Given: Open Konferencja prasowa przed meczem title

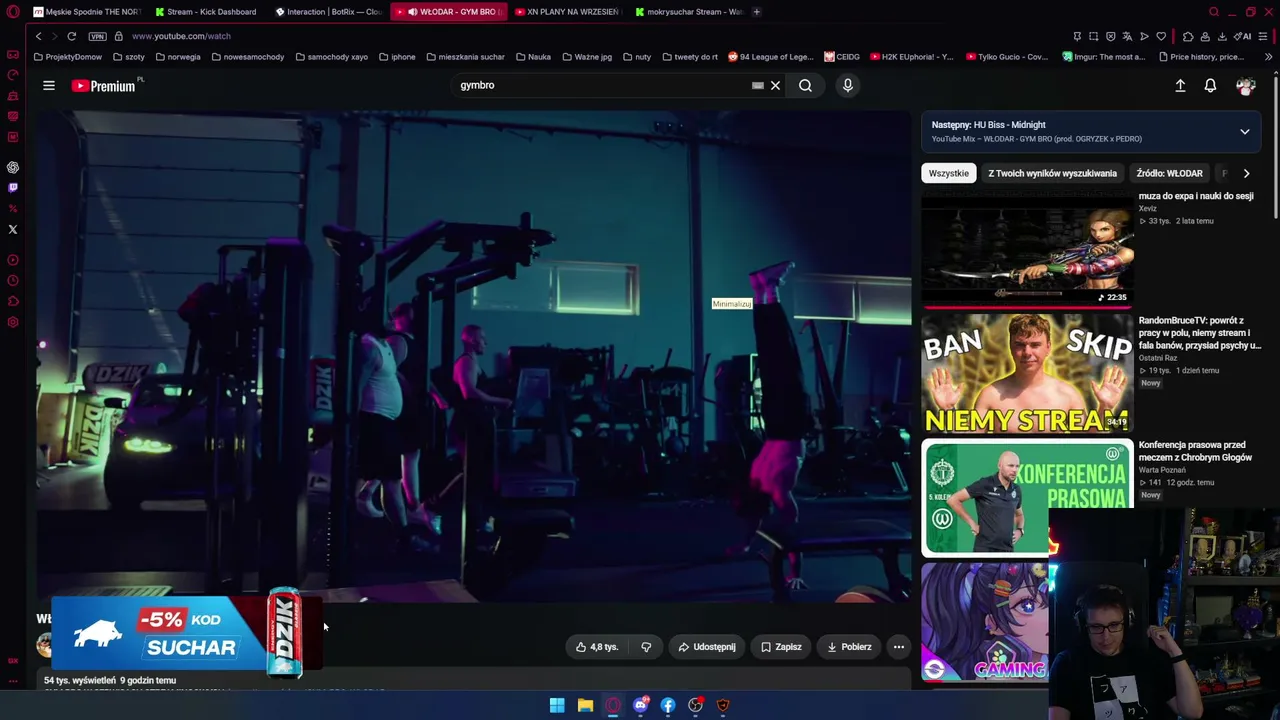Looking at the screenshot, I should coord(1195,451).
